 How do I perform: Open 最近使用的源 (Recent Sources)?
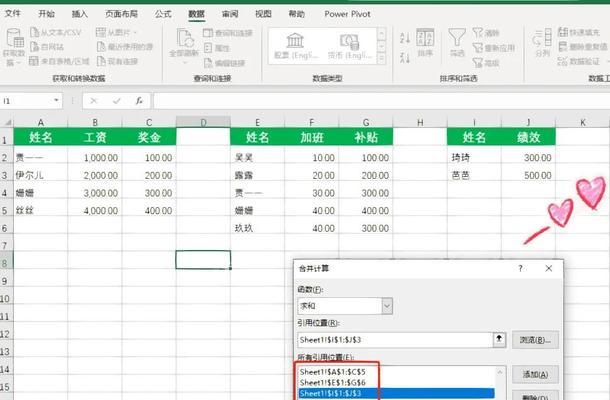[124, 47]
